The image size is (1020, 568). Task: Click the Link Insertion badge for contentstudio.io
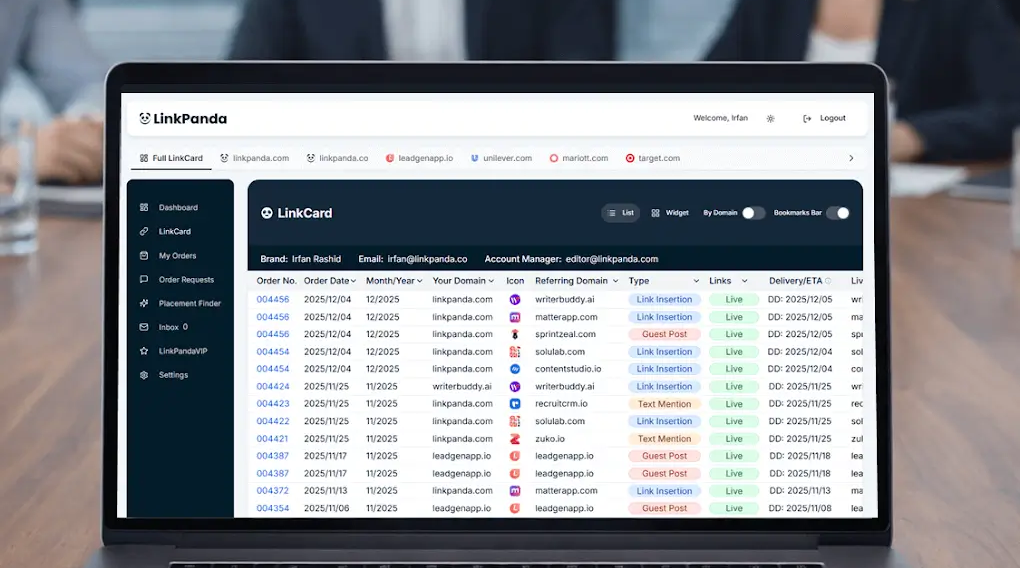[664, 369]
